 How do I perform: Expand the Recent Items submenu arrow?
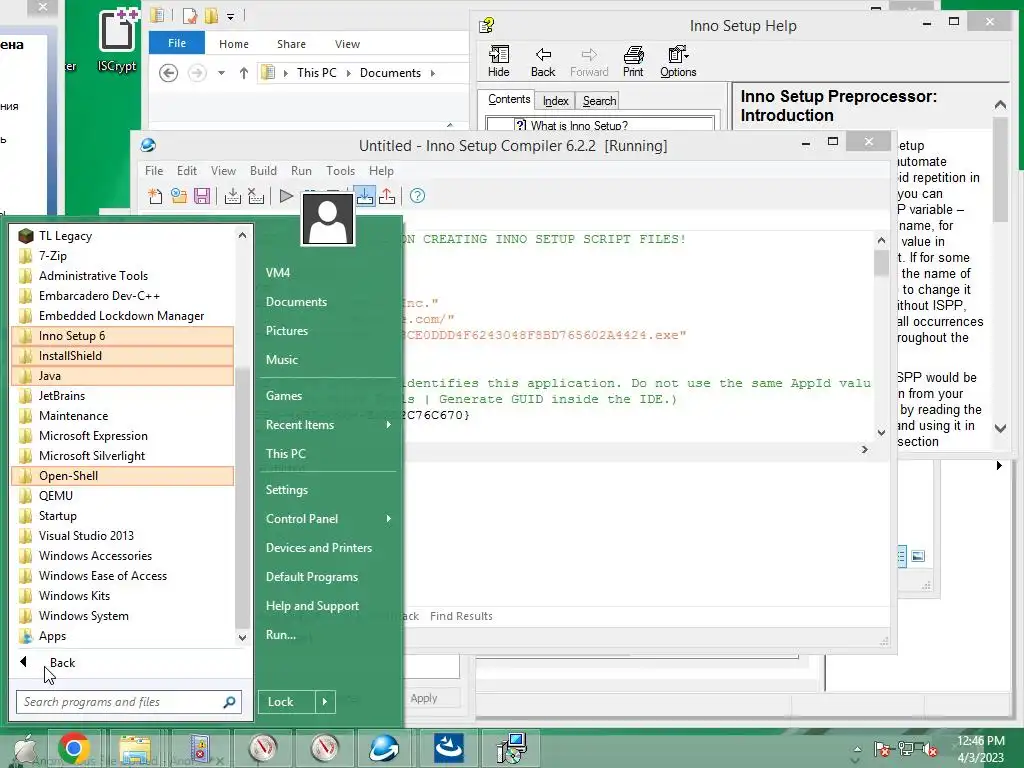click(x=389, y=424)
